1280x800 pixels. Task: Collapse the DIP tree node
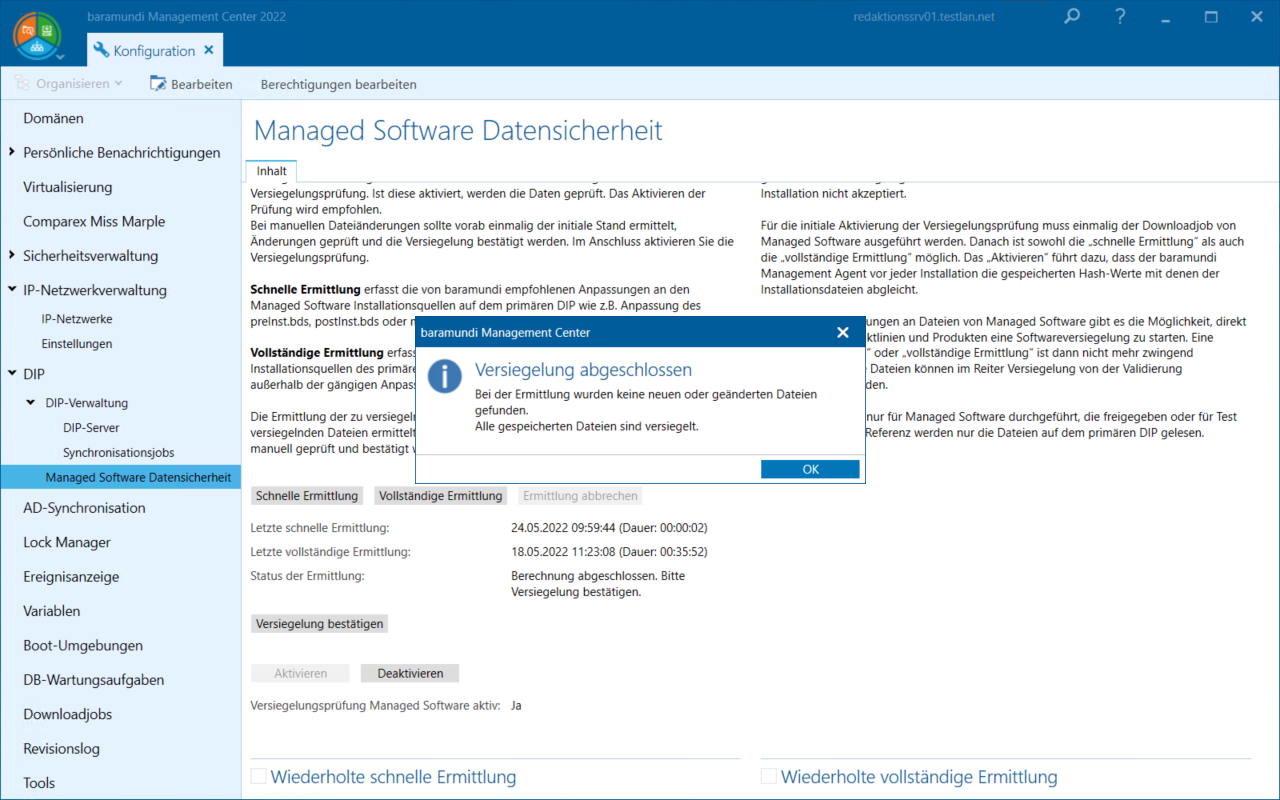point(11,373)
